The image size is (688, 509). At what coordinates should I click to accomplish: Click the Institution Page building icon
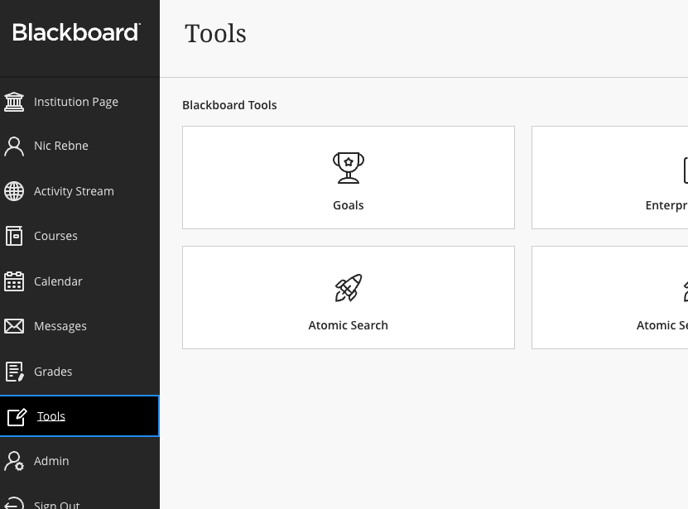tap(14, 102)
